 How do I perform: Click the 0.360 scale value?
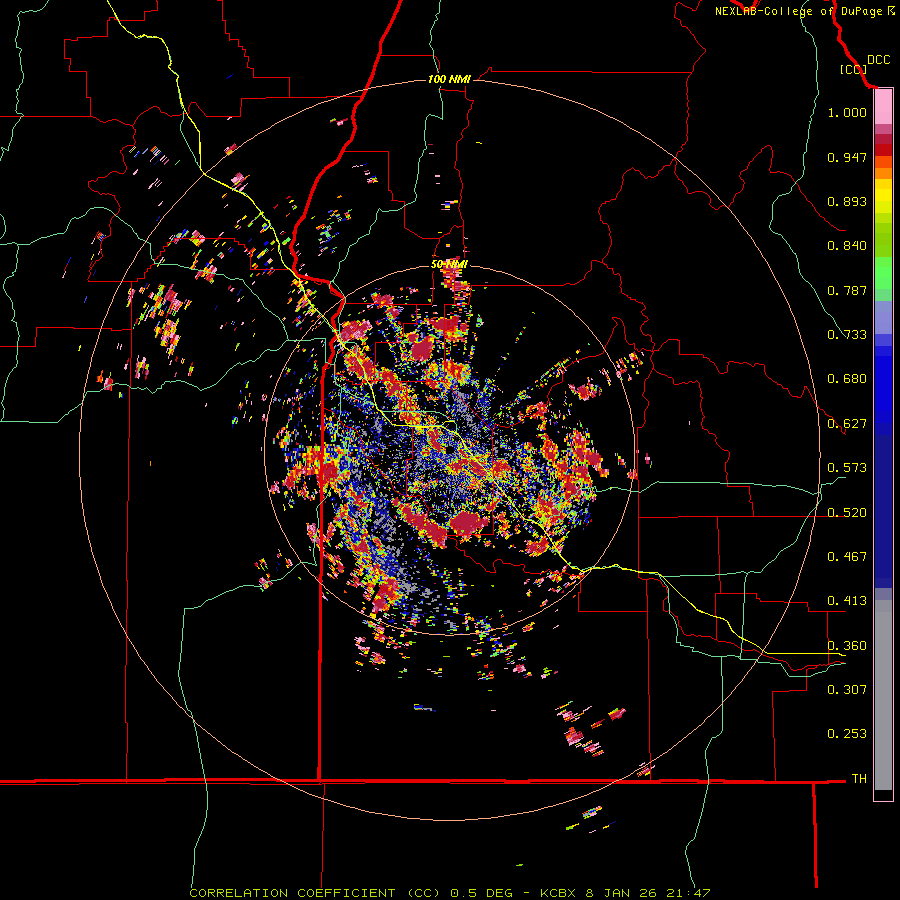point(847,646)
